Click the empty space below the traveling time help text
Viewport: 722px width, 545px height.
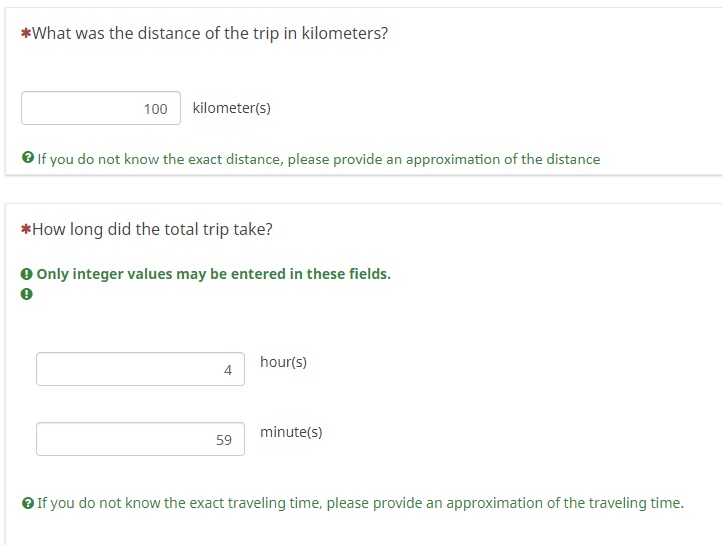(360, 530)
